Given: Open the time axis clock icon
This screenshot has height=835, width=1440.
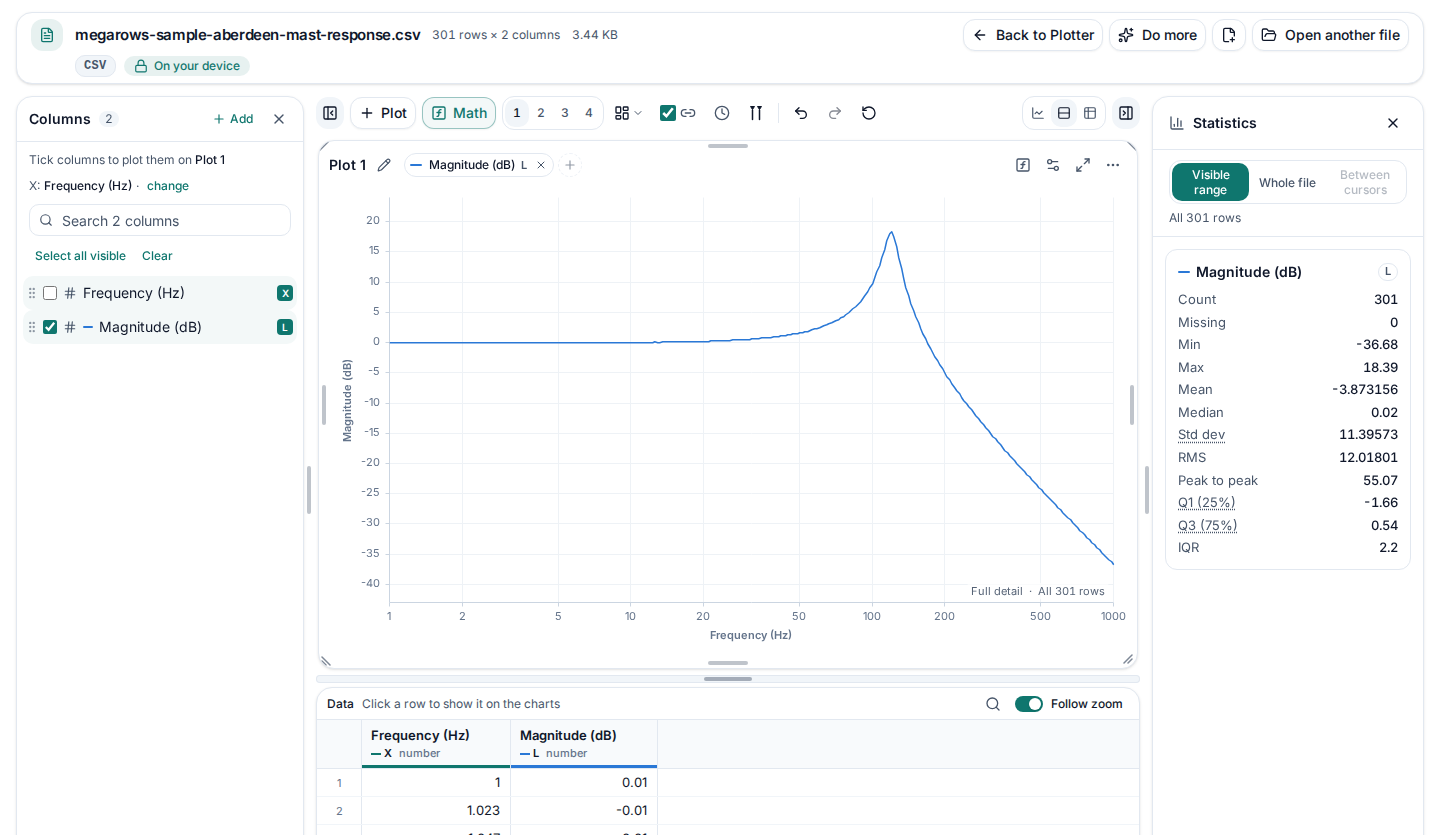Looking at the screenshot, I should (x=722, y=113).
